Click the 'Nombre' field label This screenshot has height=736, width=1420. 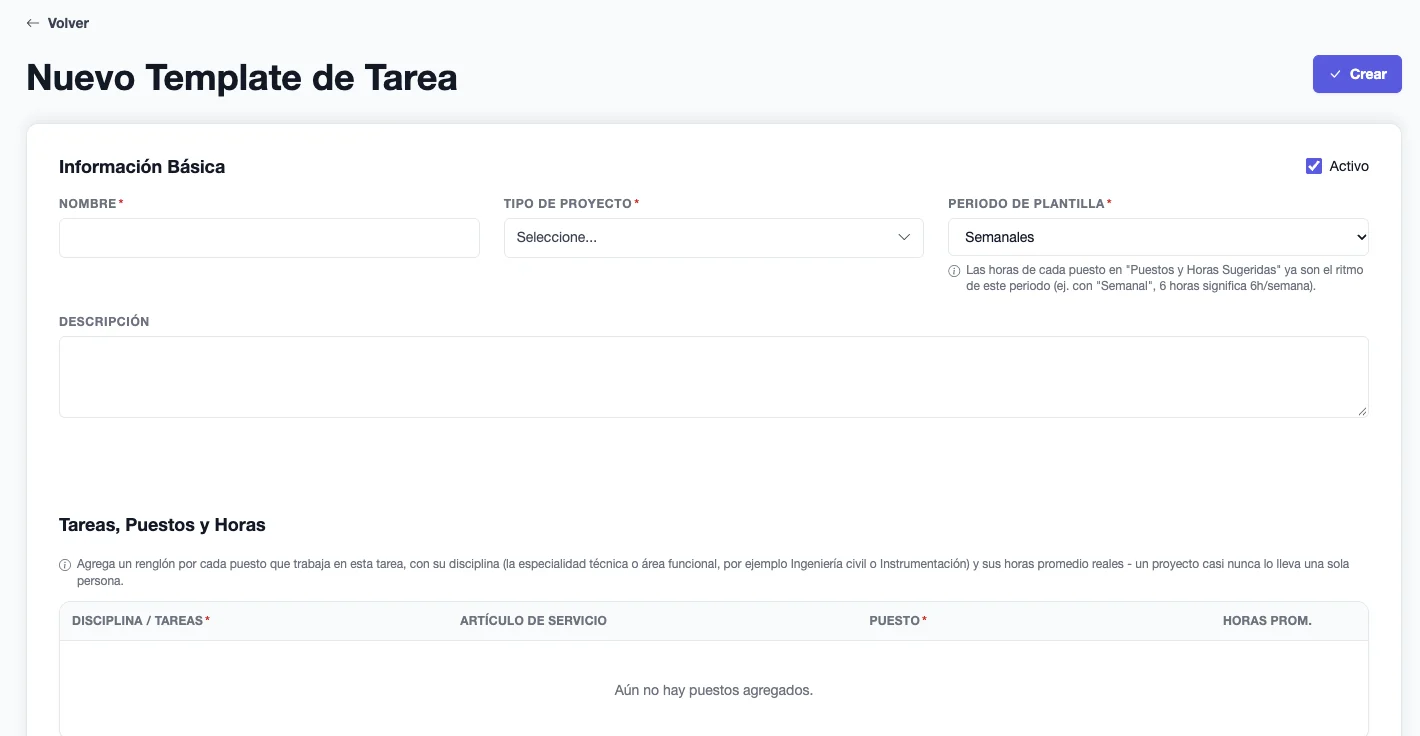point(91,204)
